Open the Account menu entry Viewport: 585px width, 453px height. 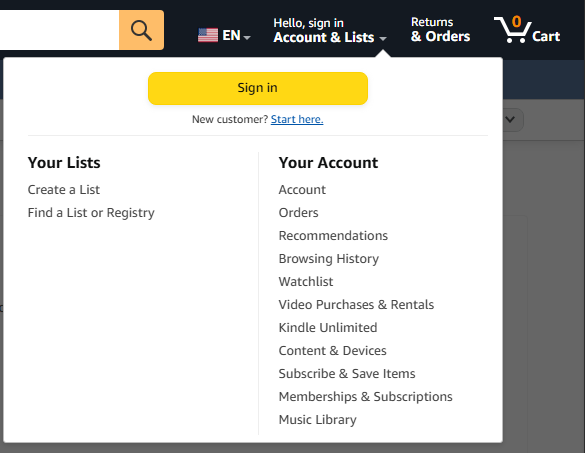302,190
